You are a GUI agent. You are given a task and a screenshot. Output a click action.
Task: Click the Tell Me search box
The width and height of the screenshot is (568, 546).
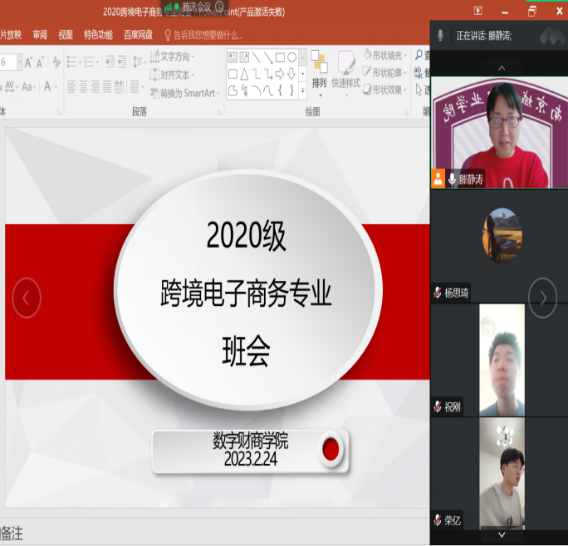pyautogui.click(x=204, y=35)
